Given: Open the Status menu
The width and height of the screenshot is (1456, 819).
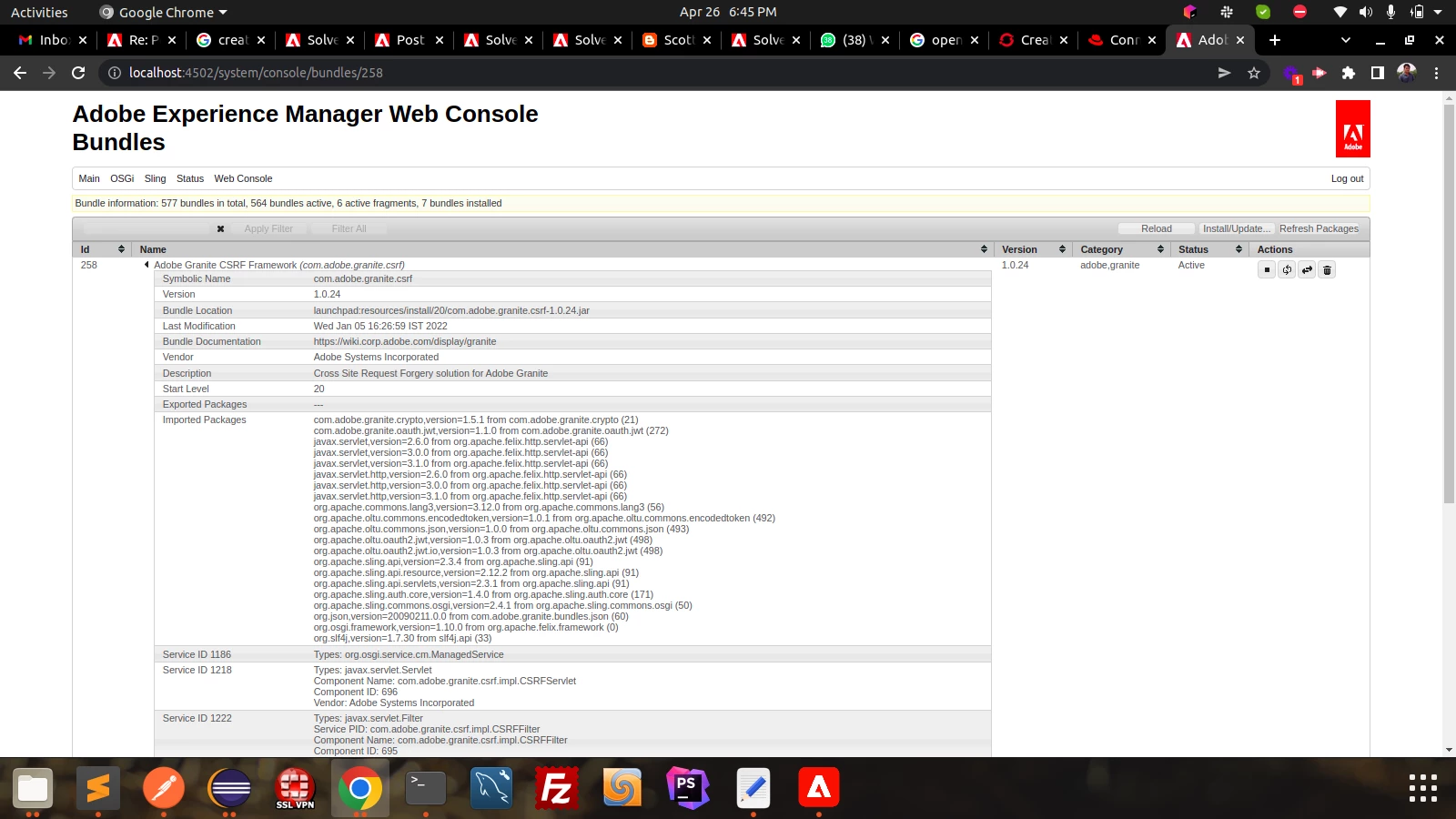Looking at the screenshot, I should click(x=190, y=178).
